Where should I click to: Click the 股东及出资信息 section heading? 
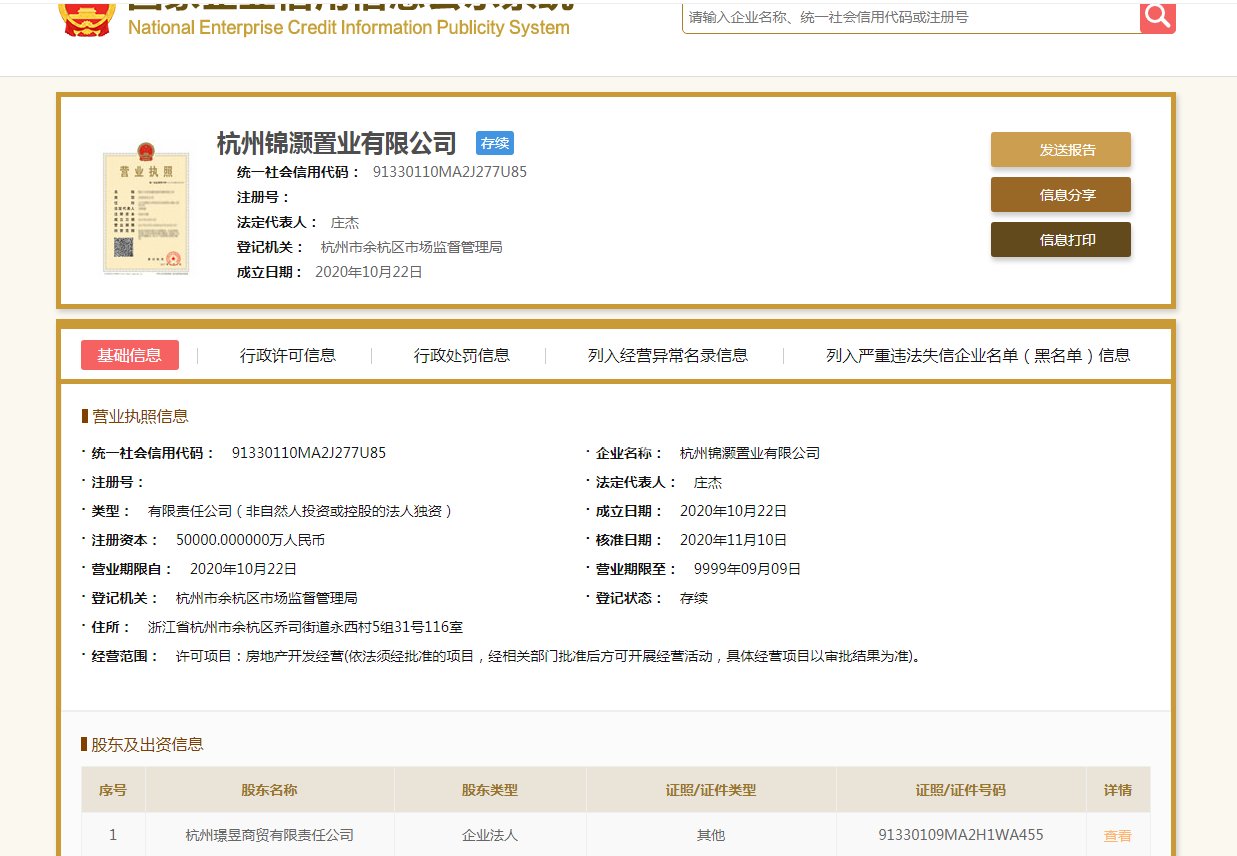click(x=148, y=745)
